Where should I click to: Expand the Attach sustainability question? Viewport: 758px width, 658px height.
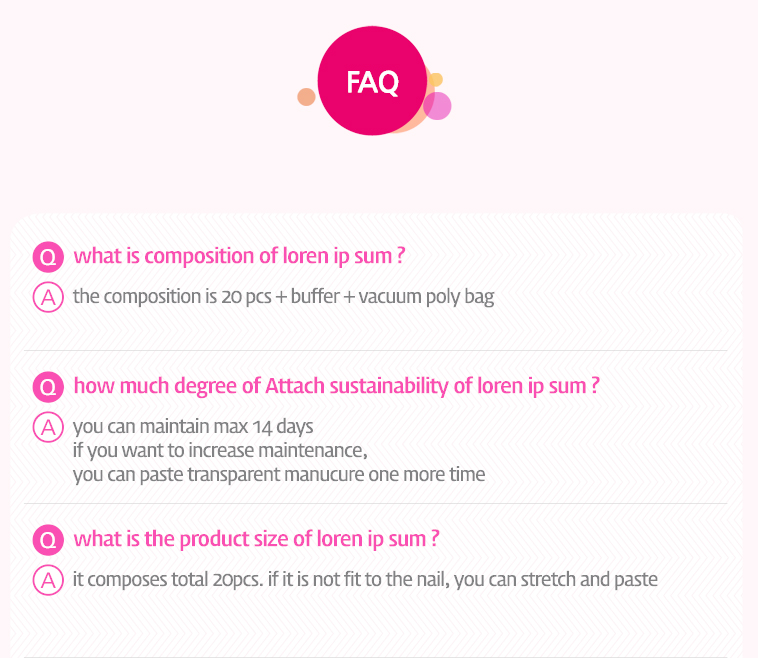(336, 386)
